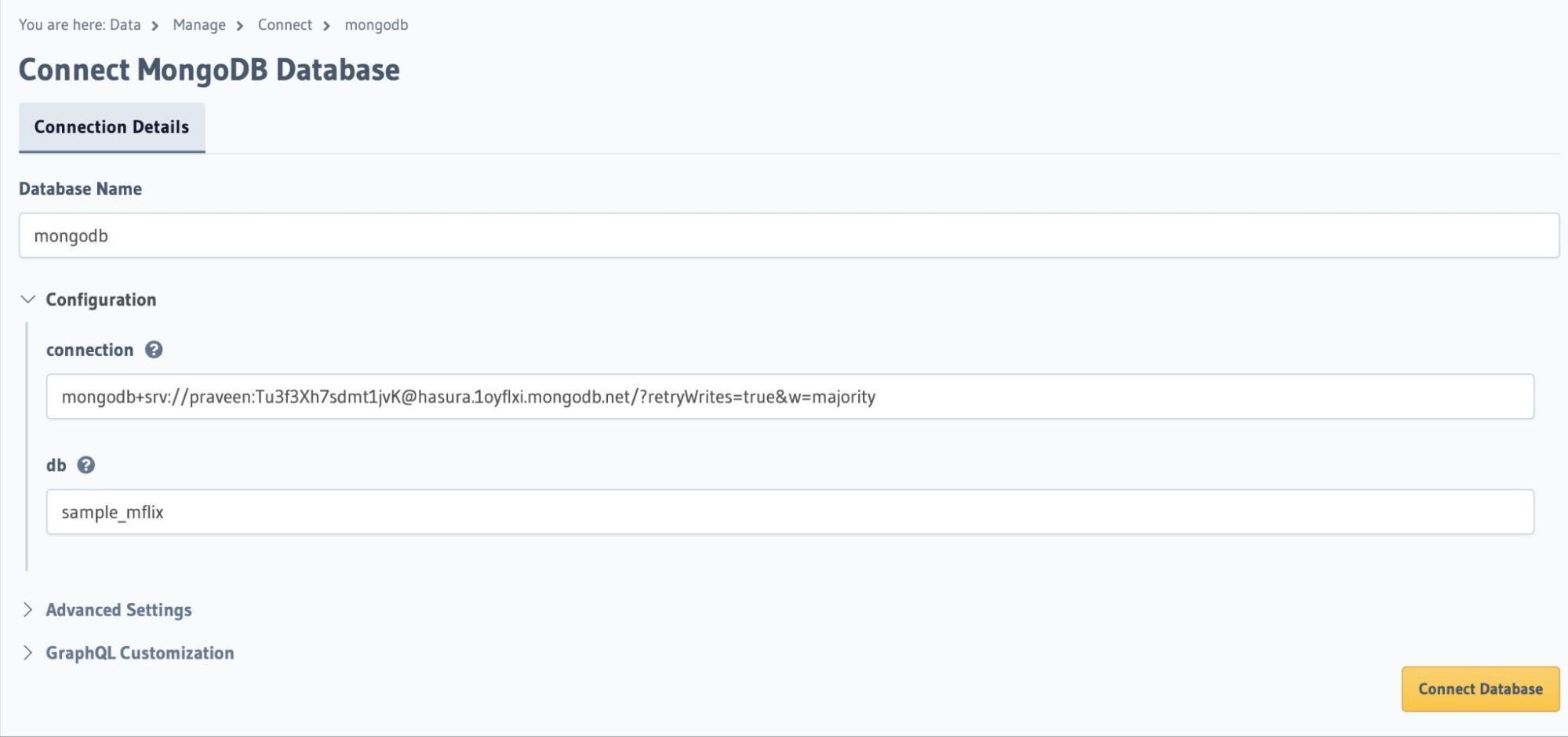Click the connection field help icon
Viewport: 1568px width, 737px height.
(154, 350)
